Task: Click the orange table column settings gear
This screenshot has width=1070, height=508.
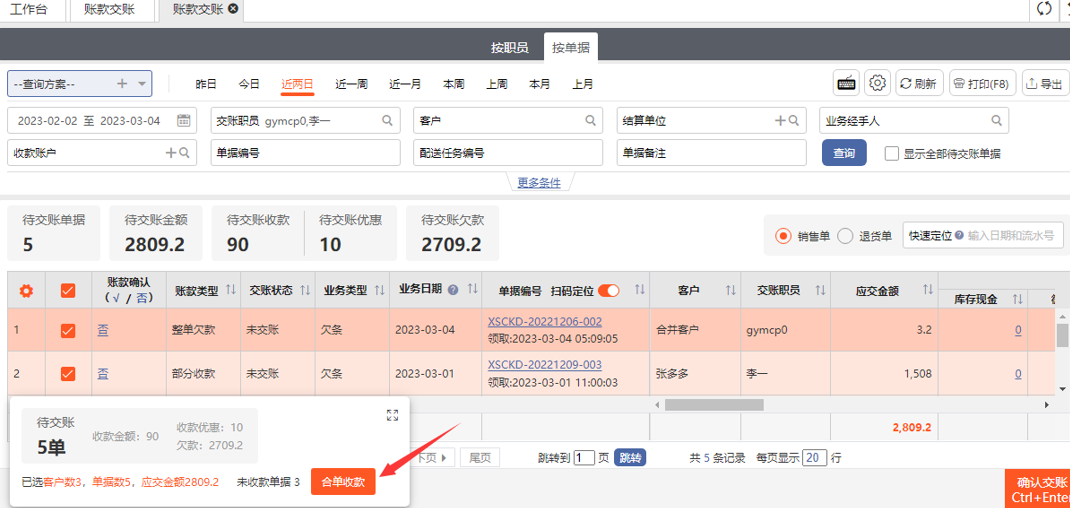Action: [x=26, y=291]
